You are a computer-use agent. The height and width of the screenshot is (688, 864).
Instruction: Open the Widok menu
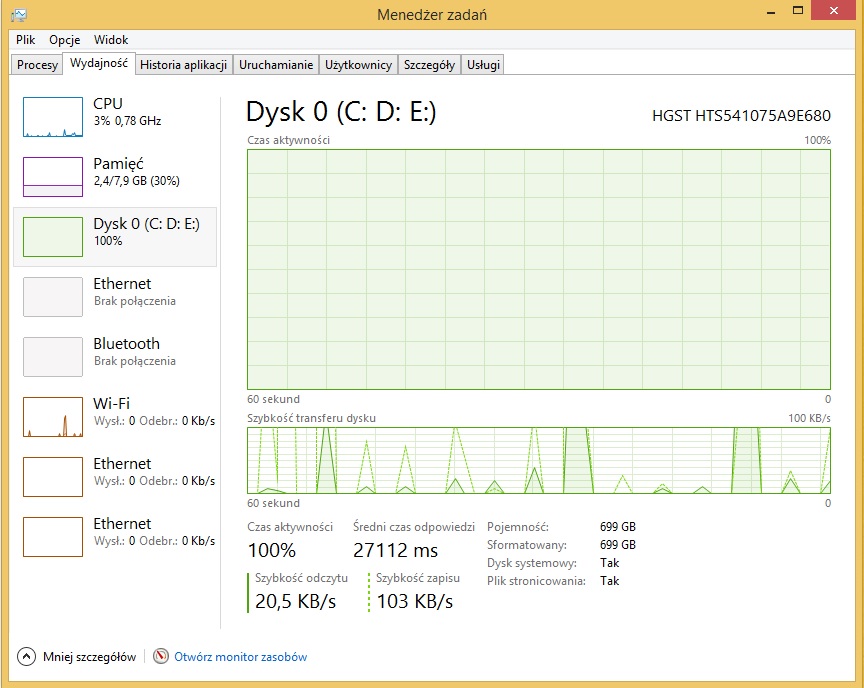pyautogui.click(x=111, y=40)
